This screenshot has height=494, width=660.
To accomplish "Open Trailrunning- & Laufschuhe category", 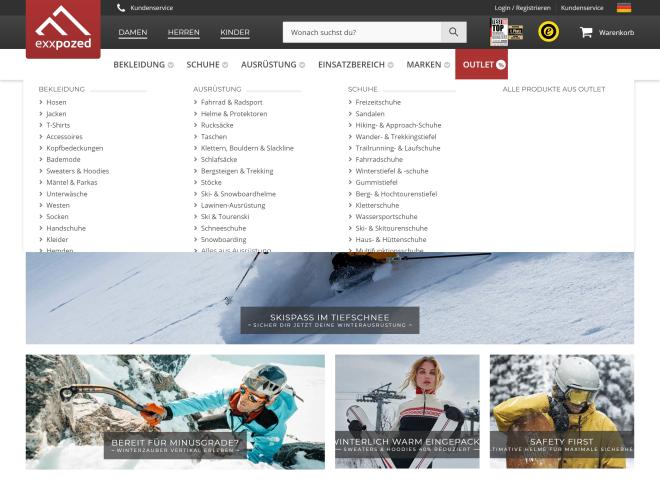I will point(398,148).
